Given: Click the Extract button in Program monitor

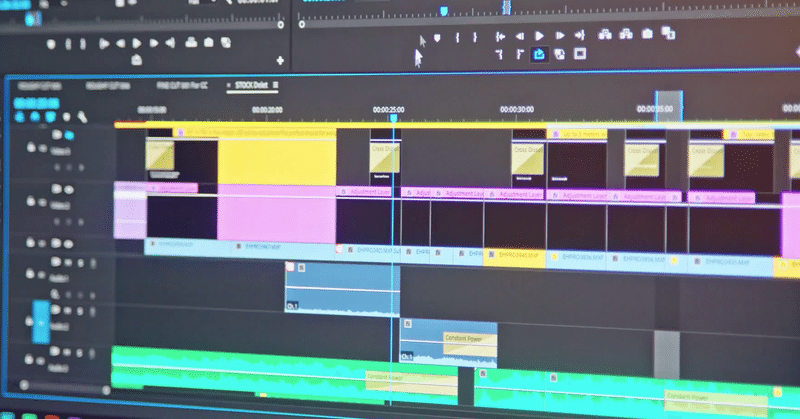Looking at the screenshot, I should coord(626,34).
